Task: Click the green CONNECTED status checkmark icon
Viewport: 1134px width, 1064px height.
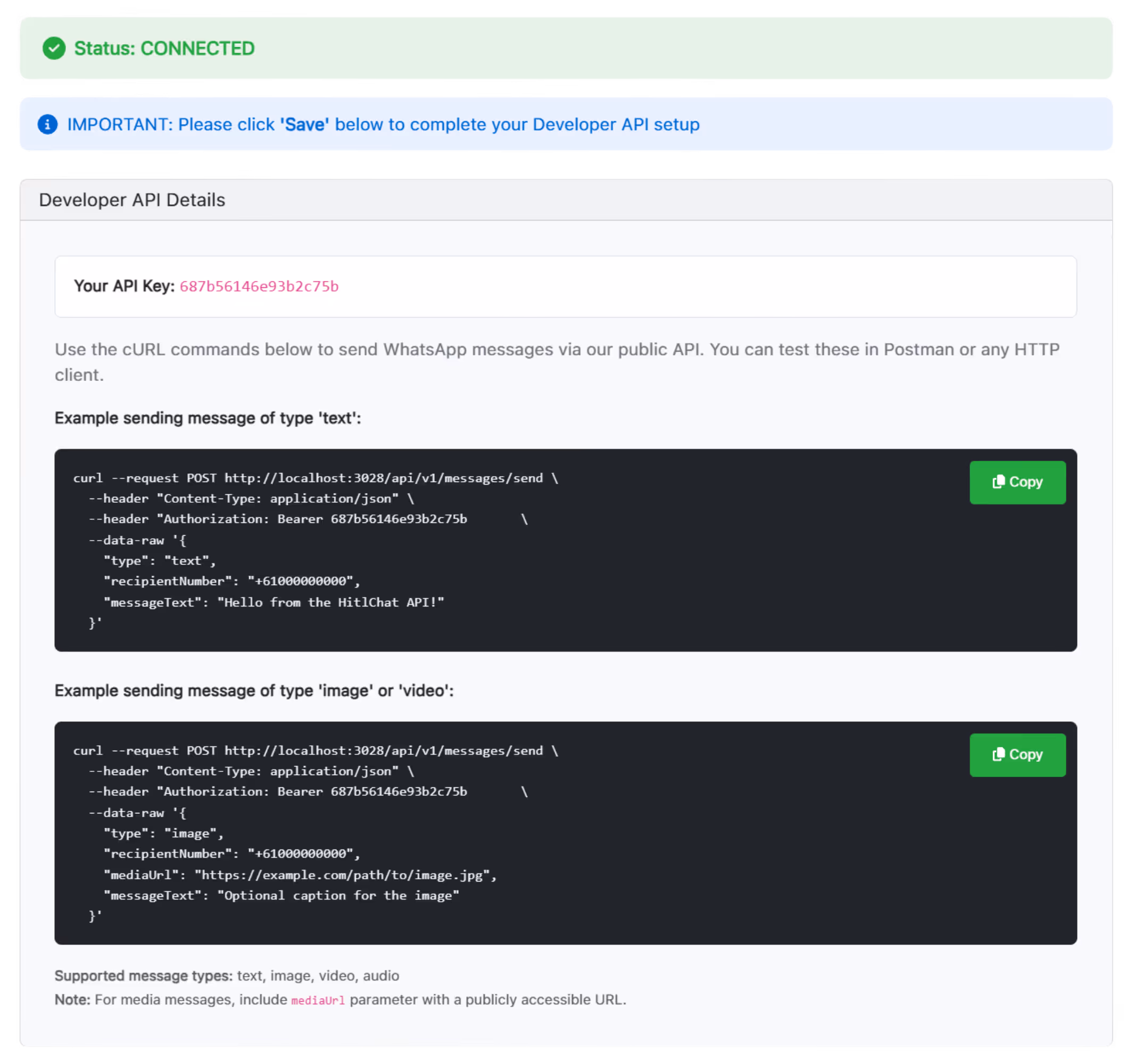Action: coord(54,48)
